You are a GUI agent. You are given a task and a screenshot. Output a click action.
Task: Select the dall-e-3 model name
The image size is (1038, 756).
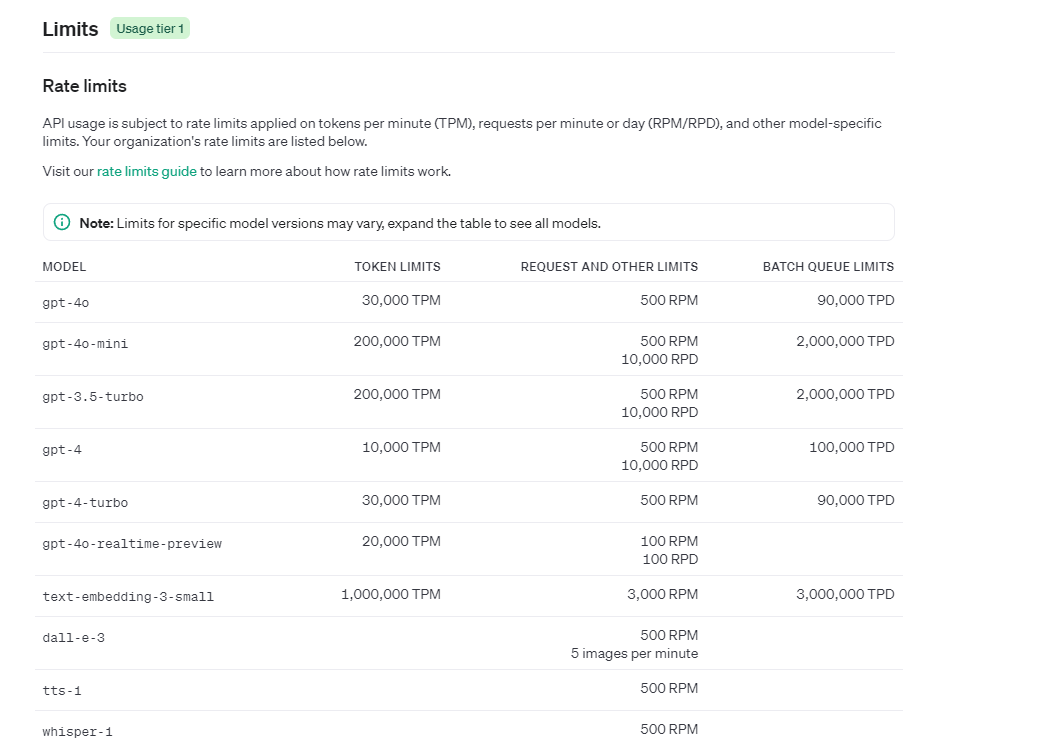coord(73,638)
